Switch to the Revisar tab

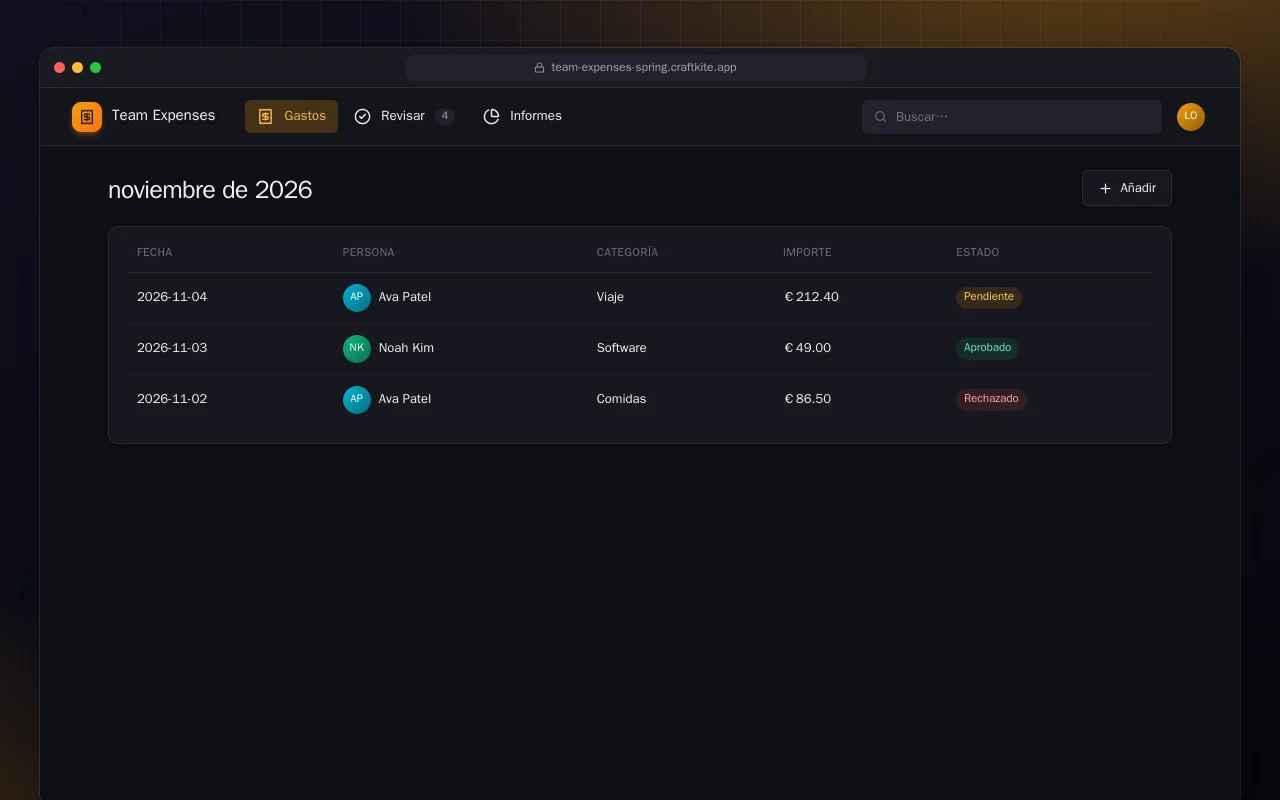404,116
